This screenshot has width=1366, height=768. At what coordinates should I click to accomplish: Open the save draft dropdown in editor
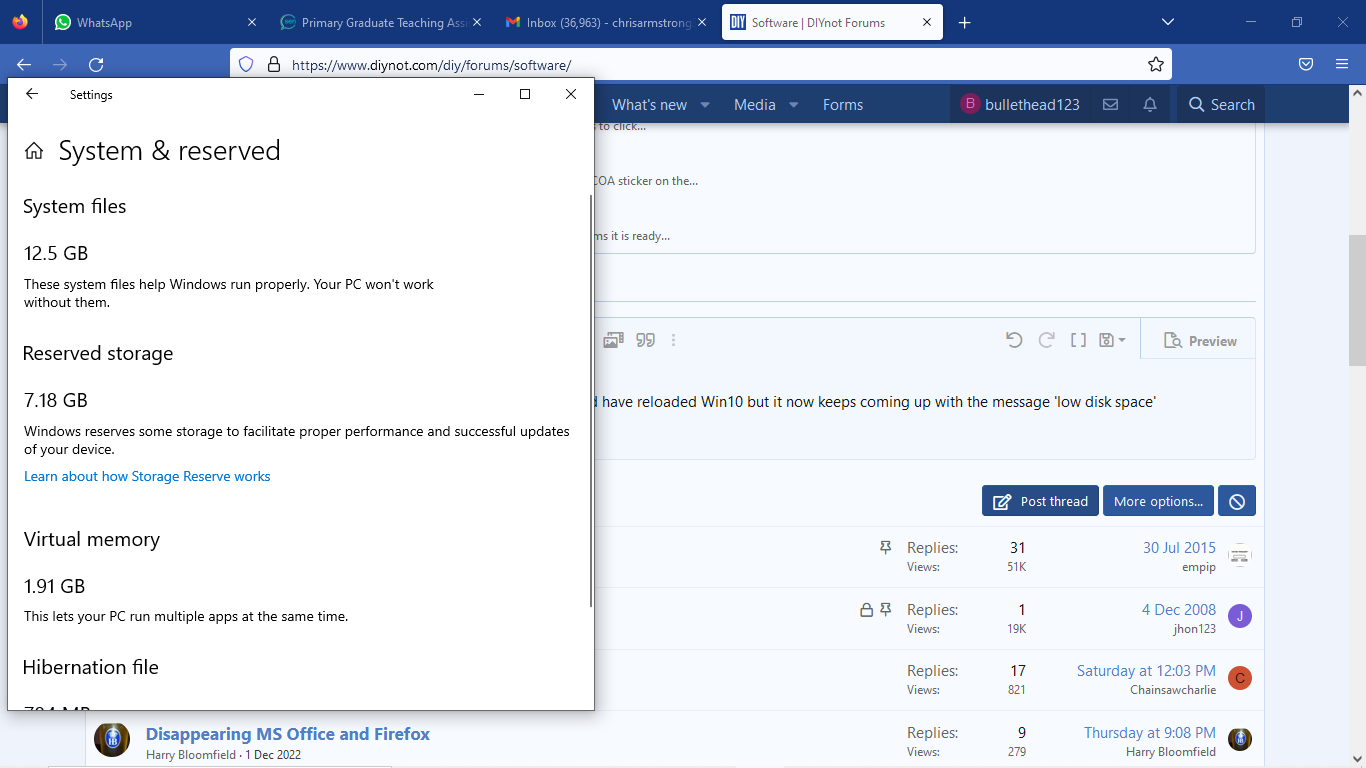[x=1112, y=340]
